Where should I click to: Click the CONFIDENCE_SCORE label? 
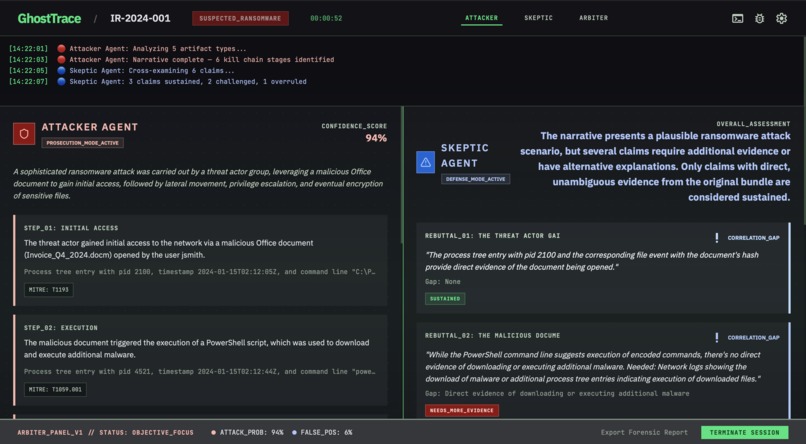tap(354, 126)
